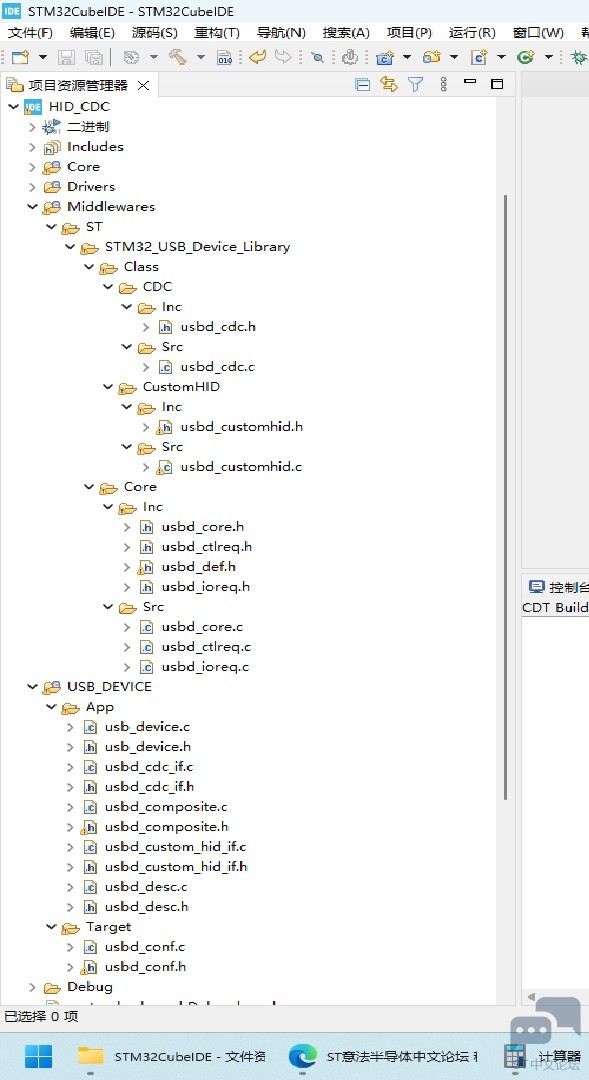Click the filter funnel icon
Viewport: 589px width, 1080px height.
tap(415, 85)
